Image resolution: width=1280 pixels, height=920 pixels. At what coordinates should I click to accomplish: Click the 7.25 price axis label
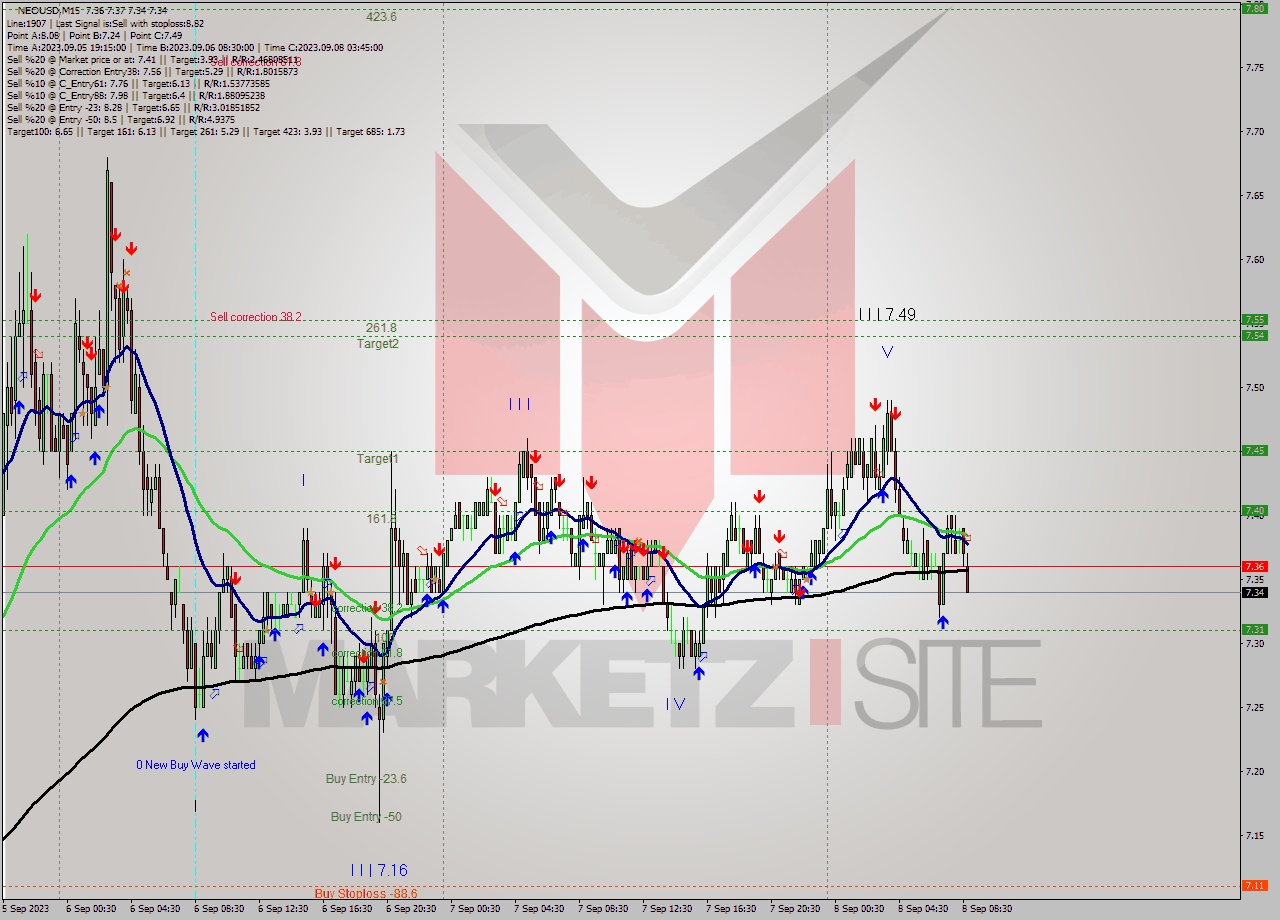pos(1254,707)
